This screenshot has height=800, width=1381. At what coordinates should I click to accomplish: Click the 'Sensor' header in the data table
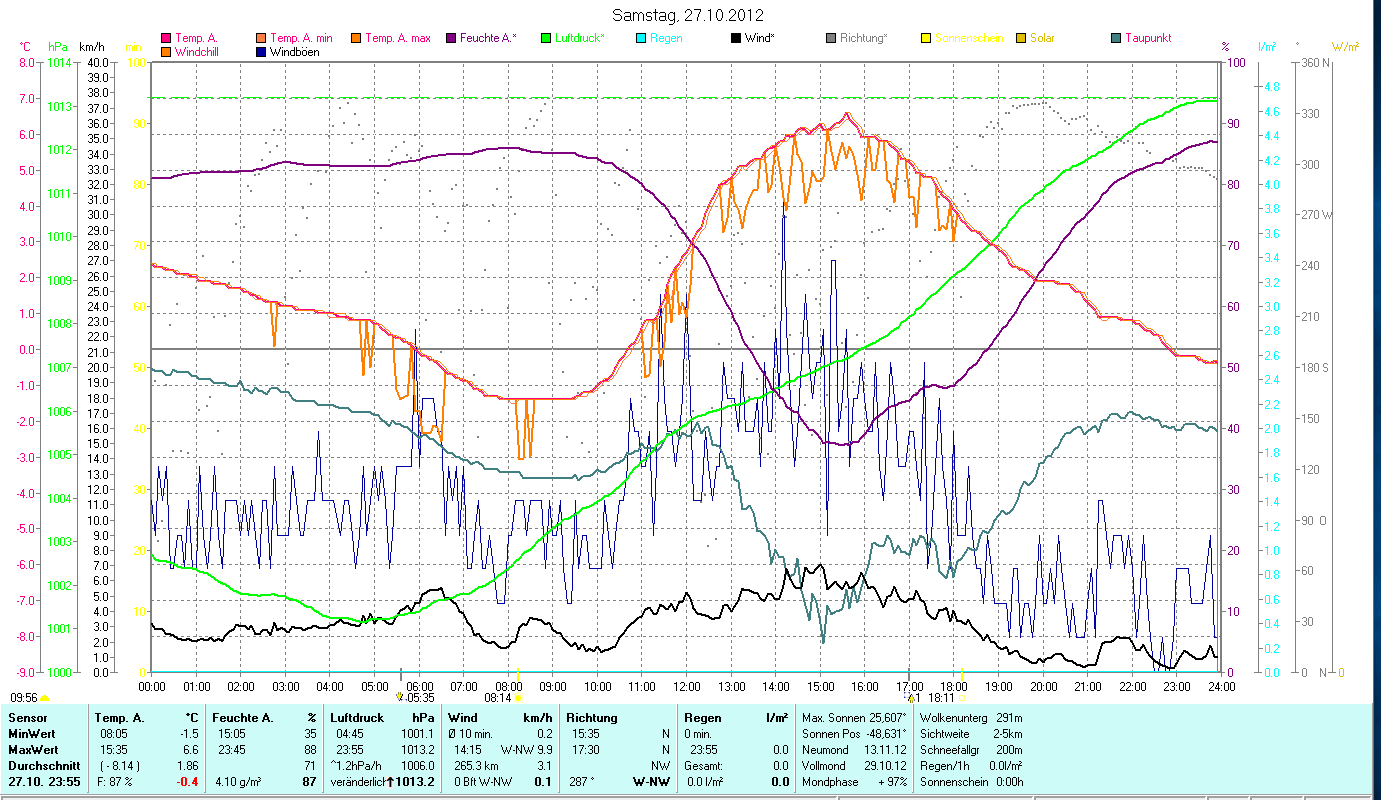pyautogui.click(x=27, y=718)
